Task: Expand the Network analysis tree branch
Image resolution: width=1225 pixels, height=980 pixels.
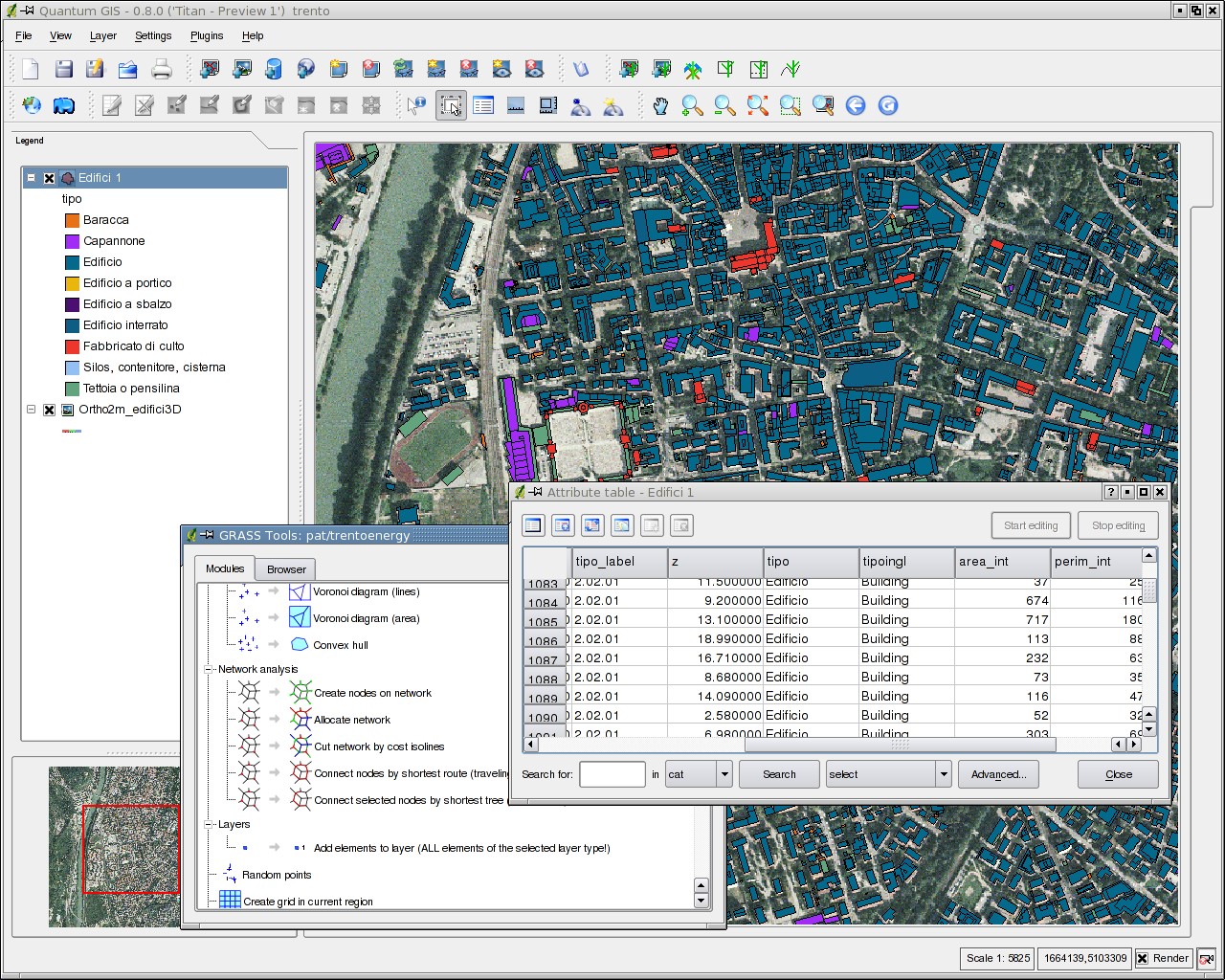Action: [207, 669]
